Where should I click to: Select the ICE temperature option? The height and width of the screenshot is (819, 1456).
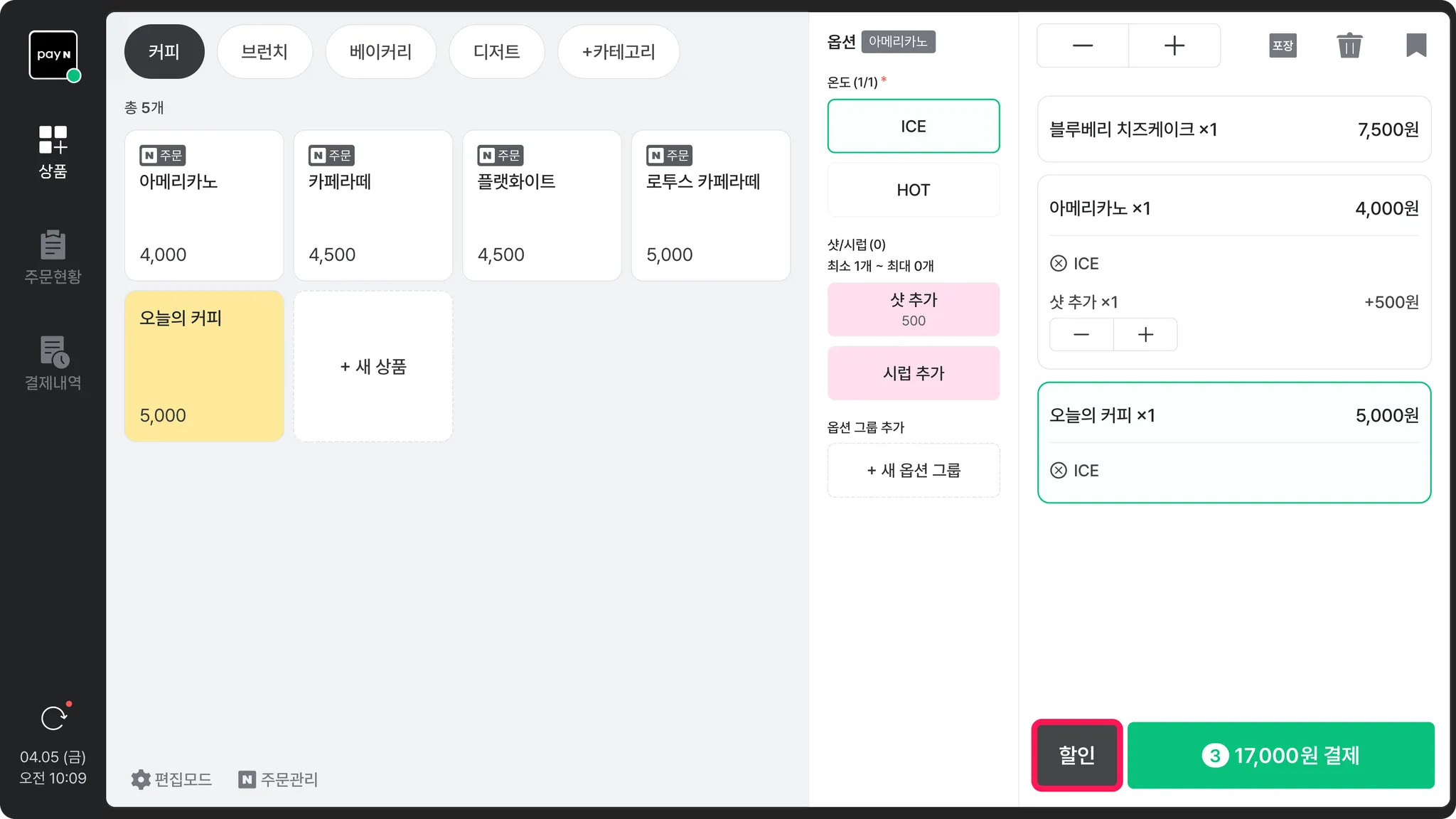(913, 127)
